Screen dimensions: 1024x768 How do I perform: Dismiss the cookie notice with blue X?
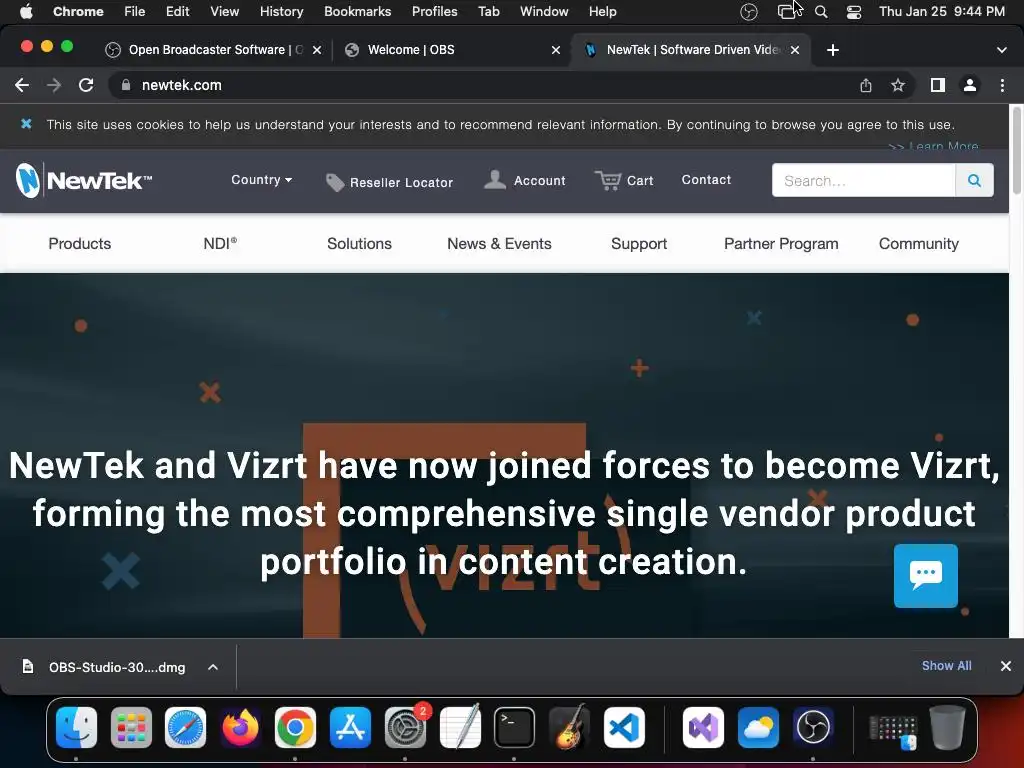[x=26, y=123]
